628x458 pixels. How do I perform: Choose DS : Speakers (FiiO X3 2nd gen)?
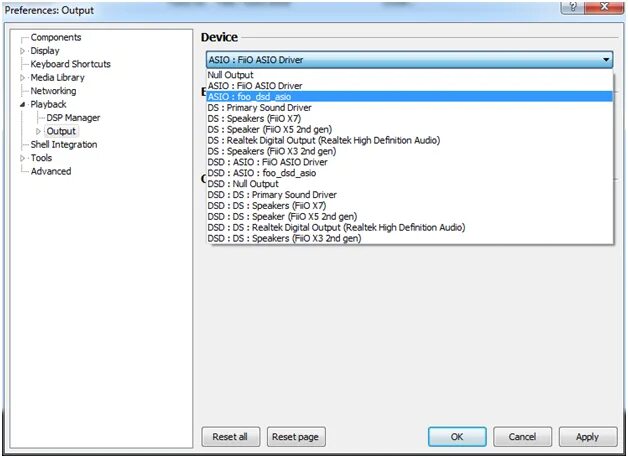(410, 151)
